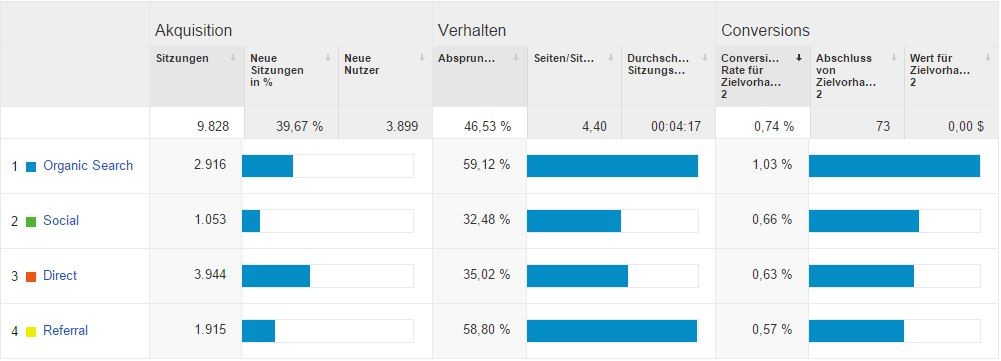Screen dimensions: 1001x361
Task: Sort by Sitzungen column arrow
Action: (234, 58)
